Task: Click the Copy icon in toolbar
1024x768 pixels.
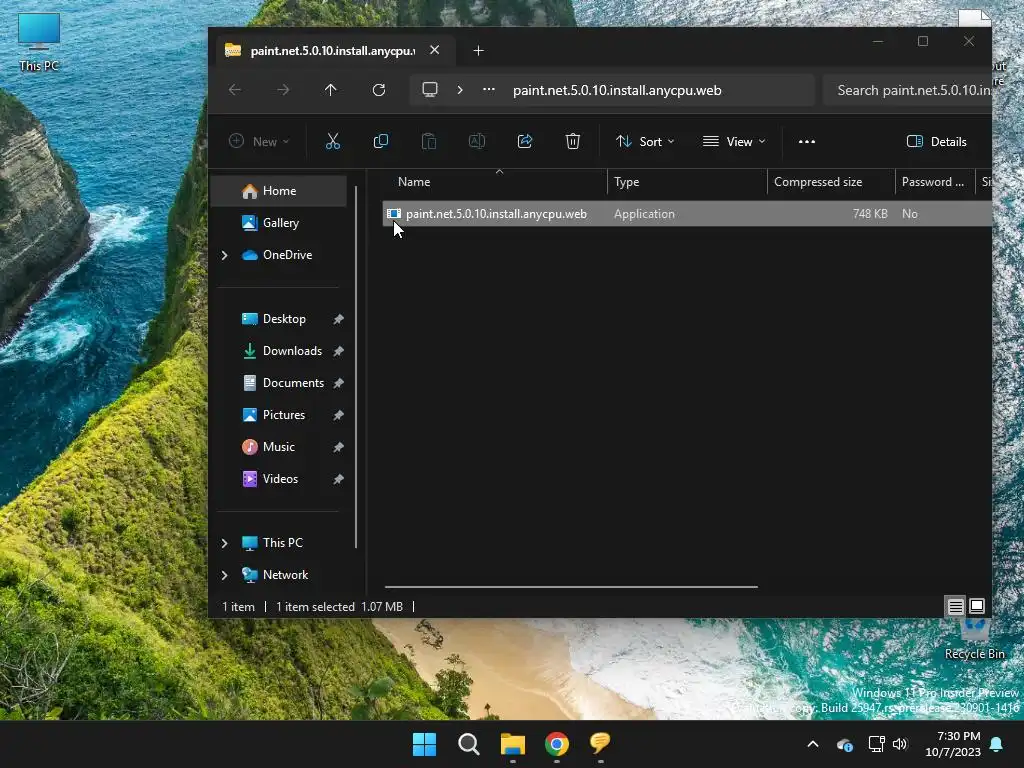Action: tap(381, 141)
